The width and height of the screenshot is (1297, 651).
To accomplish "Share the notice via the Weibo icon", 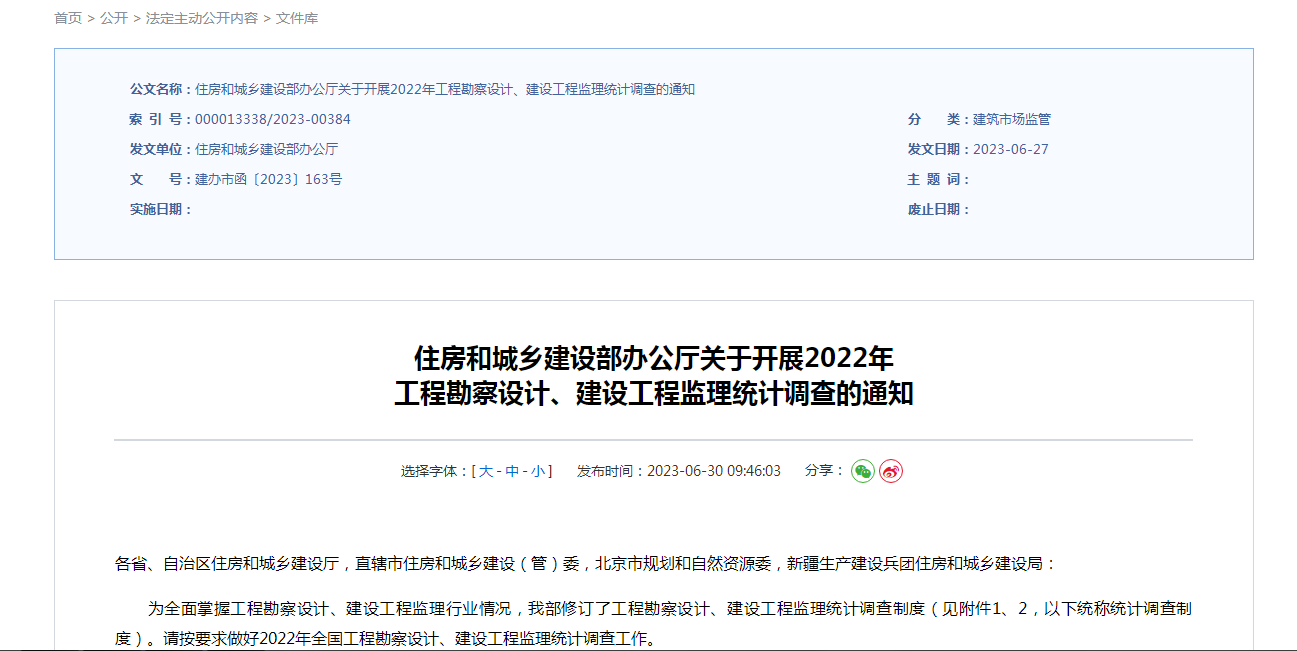I will 891,471.
